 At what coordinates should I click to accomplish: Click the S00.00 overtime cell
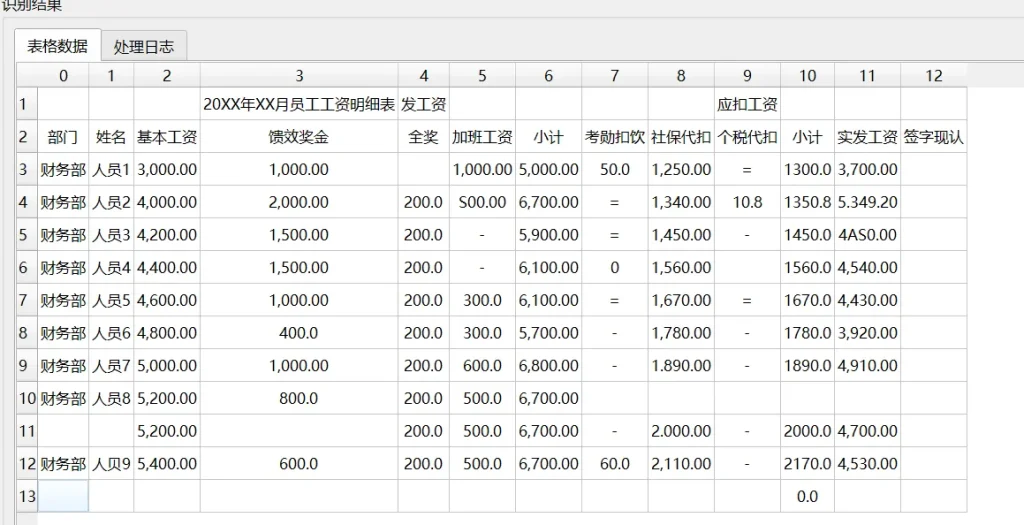point(482,202)
